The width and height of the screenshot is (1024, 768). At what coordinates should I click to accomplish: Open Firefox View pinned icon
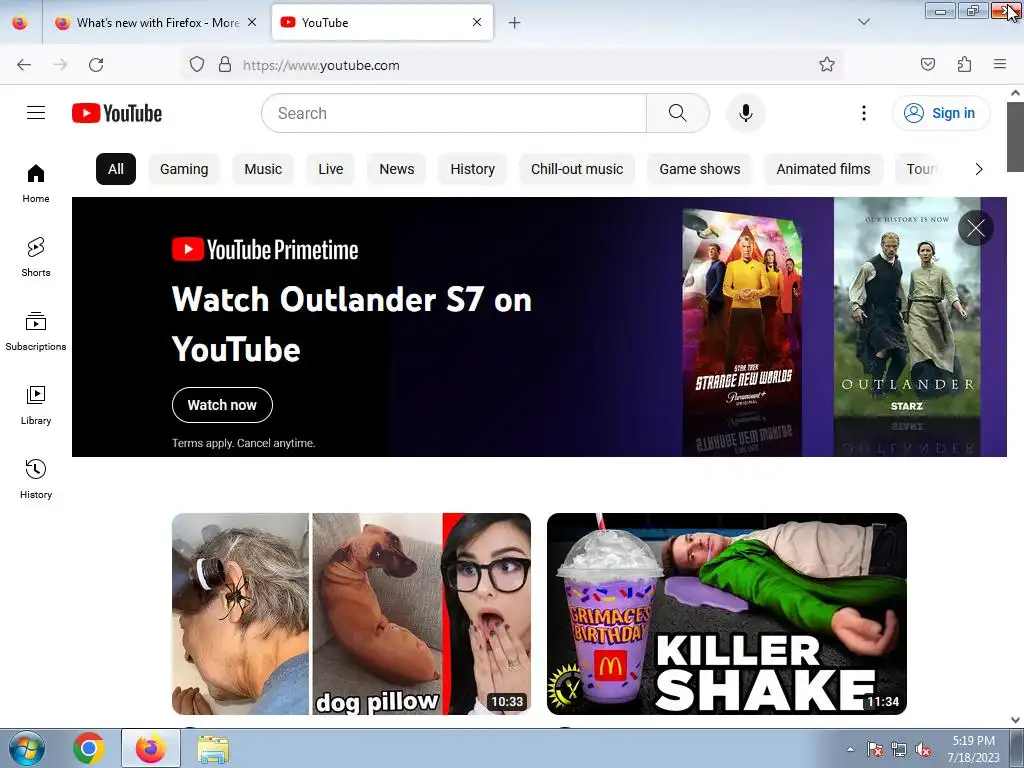click(20, 23)
